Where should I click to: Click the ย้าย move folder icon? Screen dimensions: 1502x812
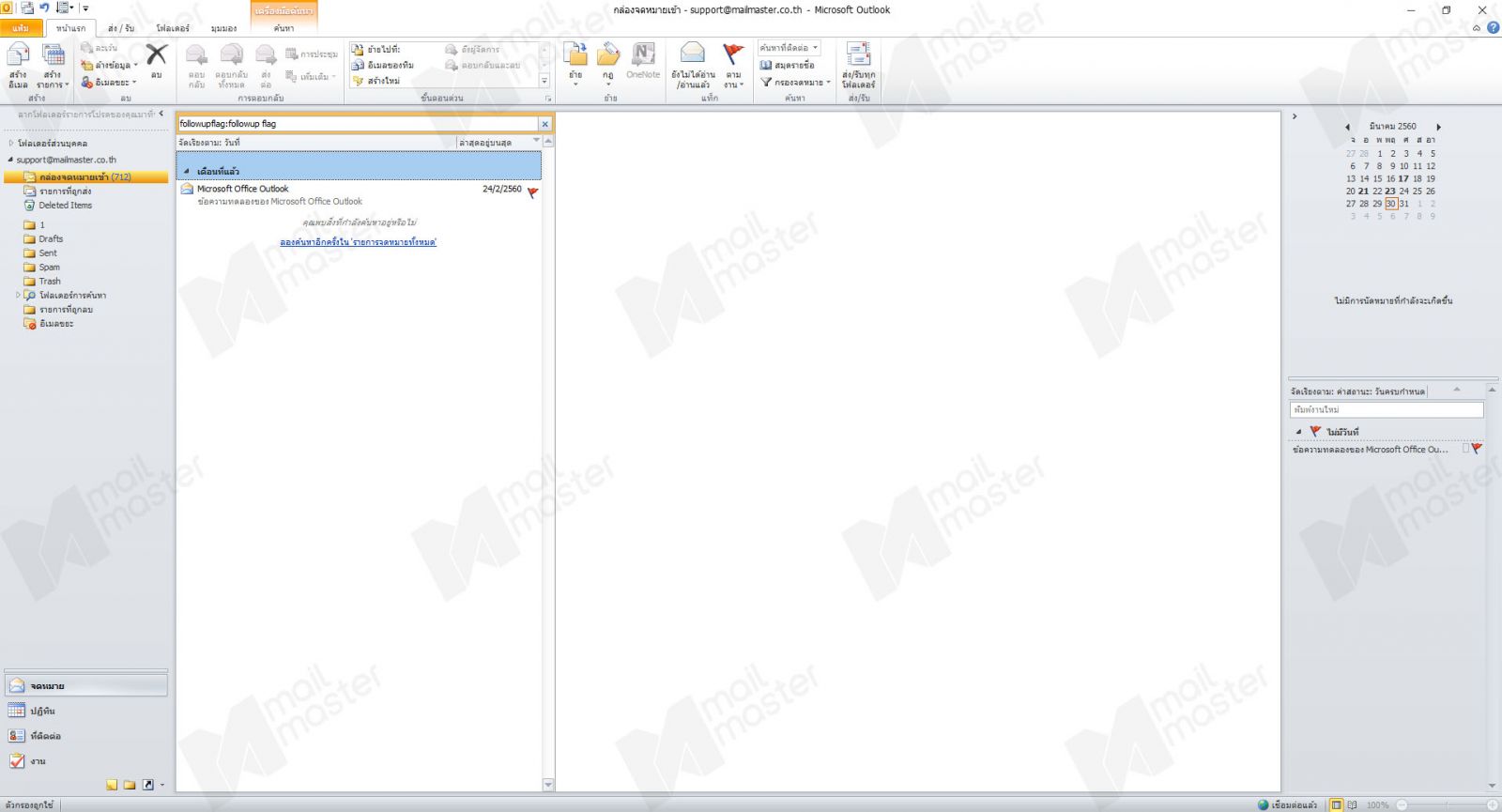click(x=575, y=65)
